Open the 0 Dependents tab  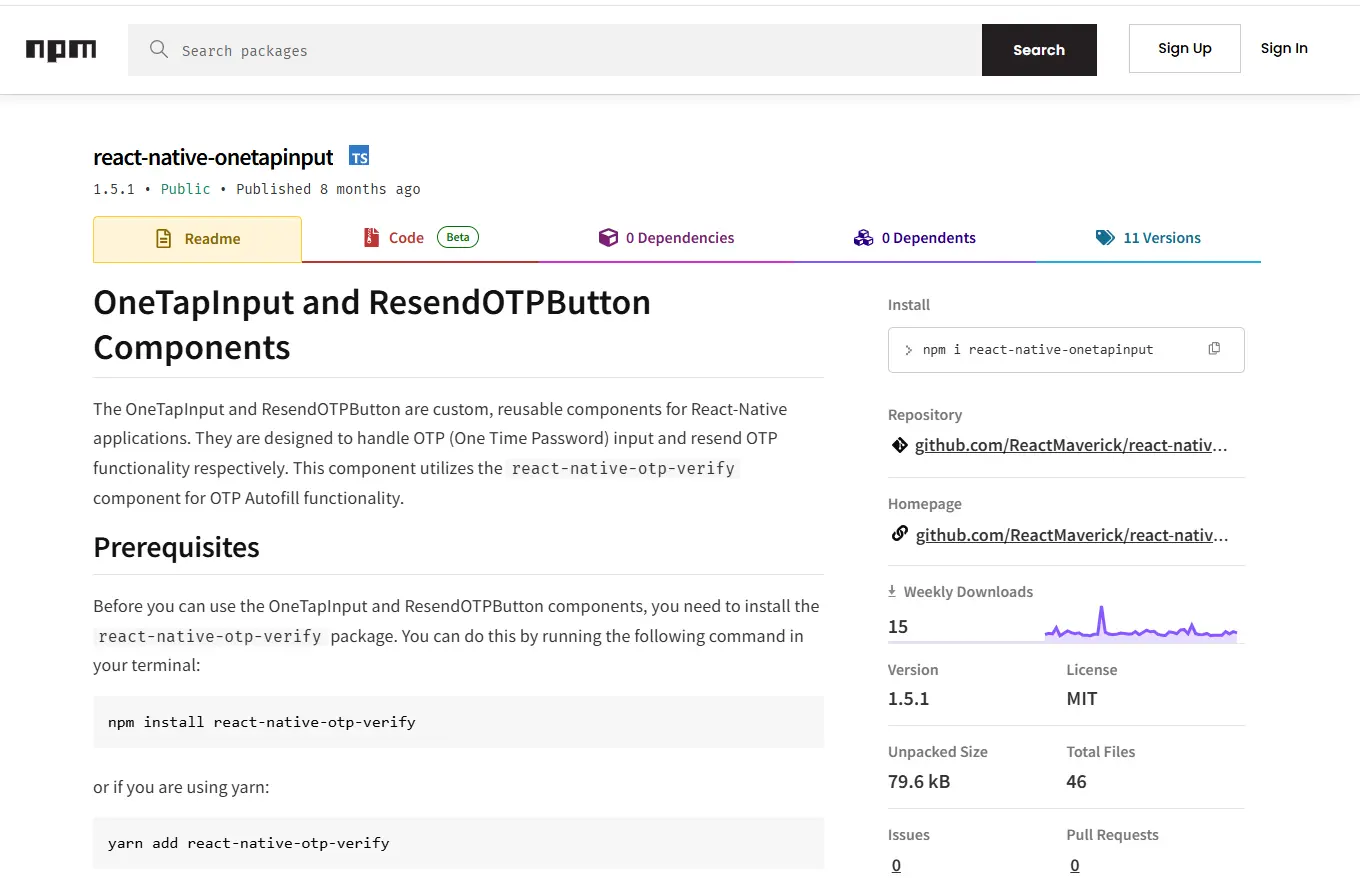(x=914, y=238)
